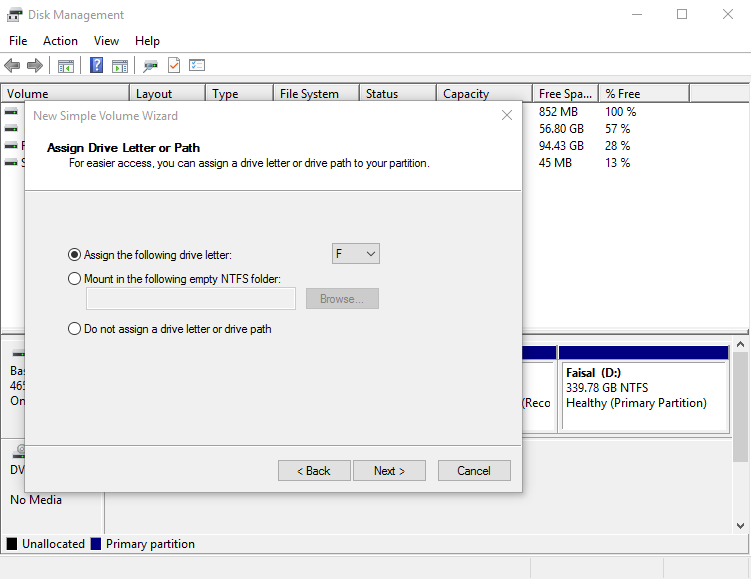Click the checklist settings toolbar icon
The height and width of the screenshot is (579, 751).
click(197, 66)
